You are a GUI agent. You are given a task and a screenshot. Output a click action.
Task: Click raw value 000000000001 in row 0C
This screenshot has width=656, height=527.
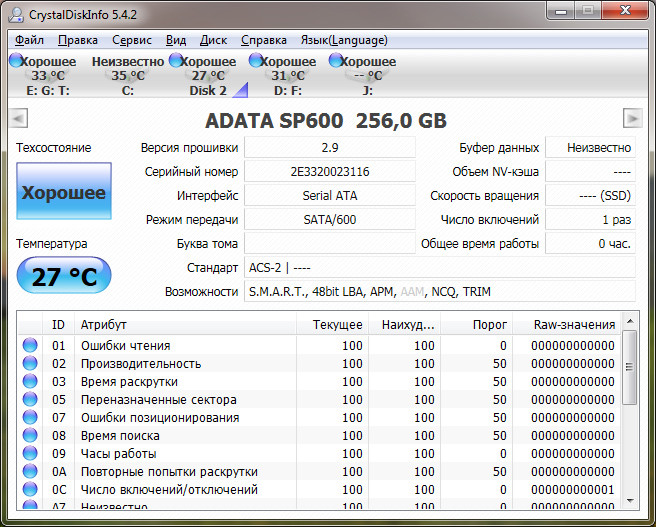click(573, 490)
